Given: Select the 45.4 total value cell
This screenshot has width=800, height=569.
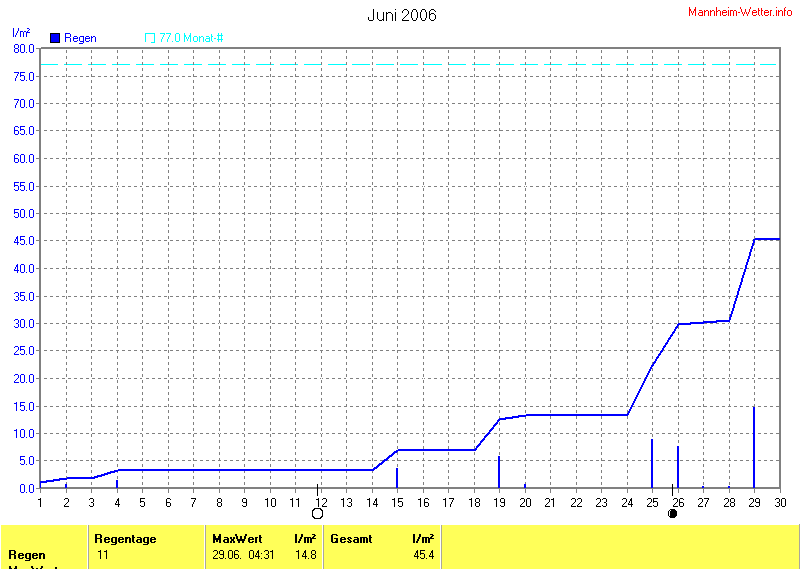Looking at the screenshot, I should tap(423, 554).
